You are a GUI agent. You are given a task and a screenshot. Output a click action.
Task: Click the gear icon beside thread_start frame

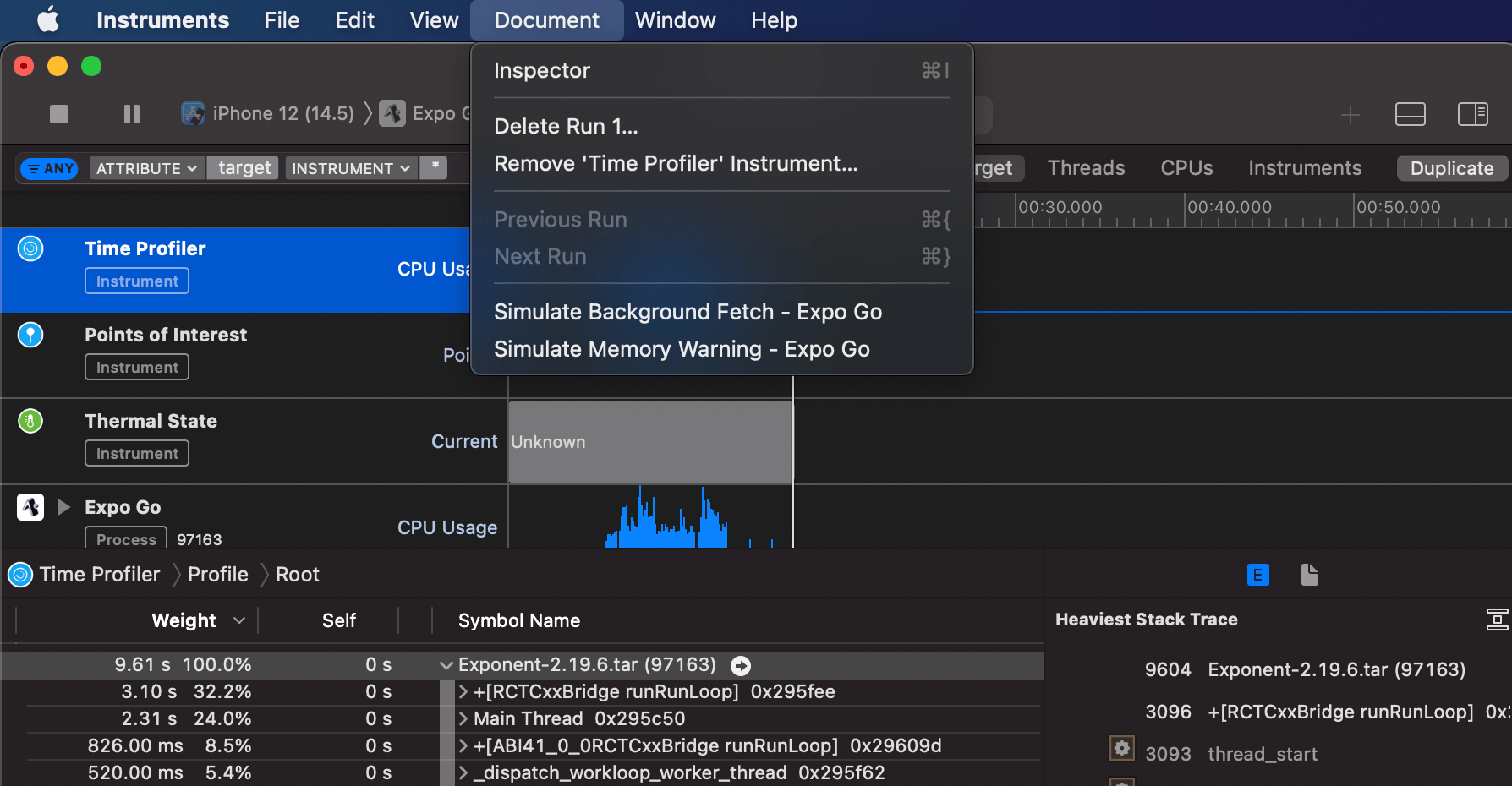coord(1121,748)
